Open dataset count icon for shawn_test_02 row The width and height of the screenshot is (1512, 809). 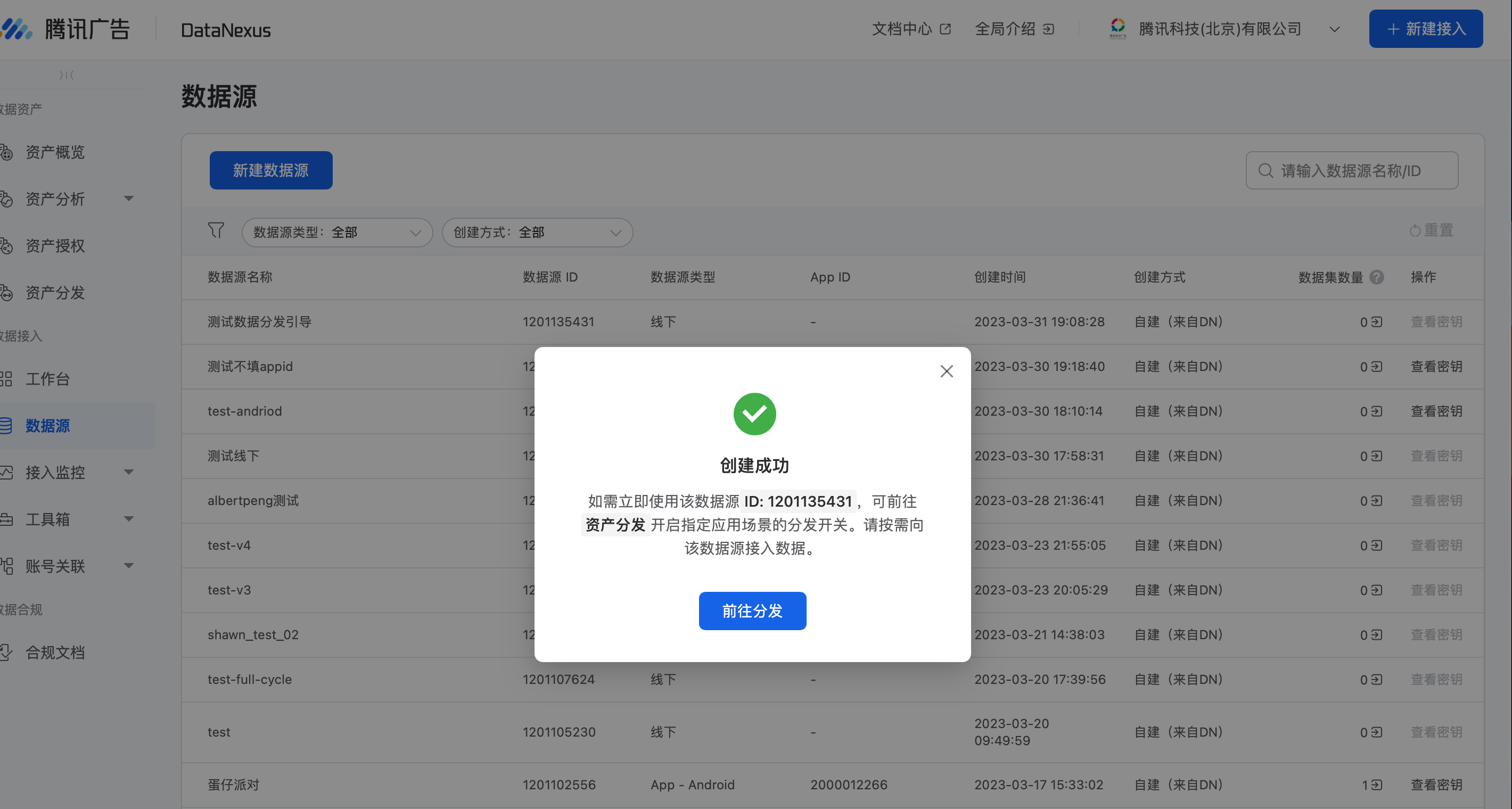coord(1376,635)
